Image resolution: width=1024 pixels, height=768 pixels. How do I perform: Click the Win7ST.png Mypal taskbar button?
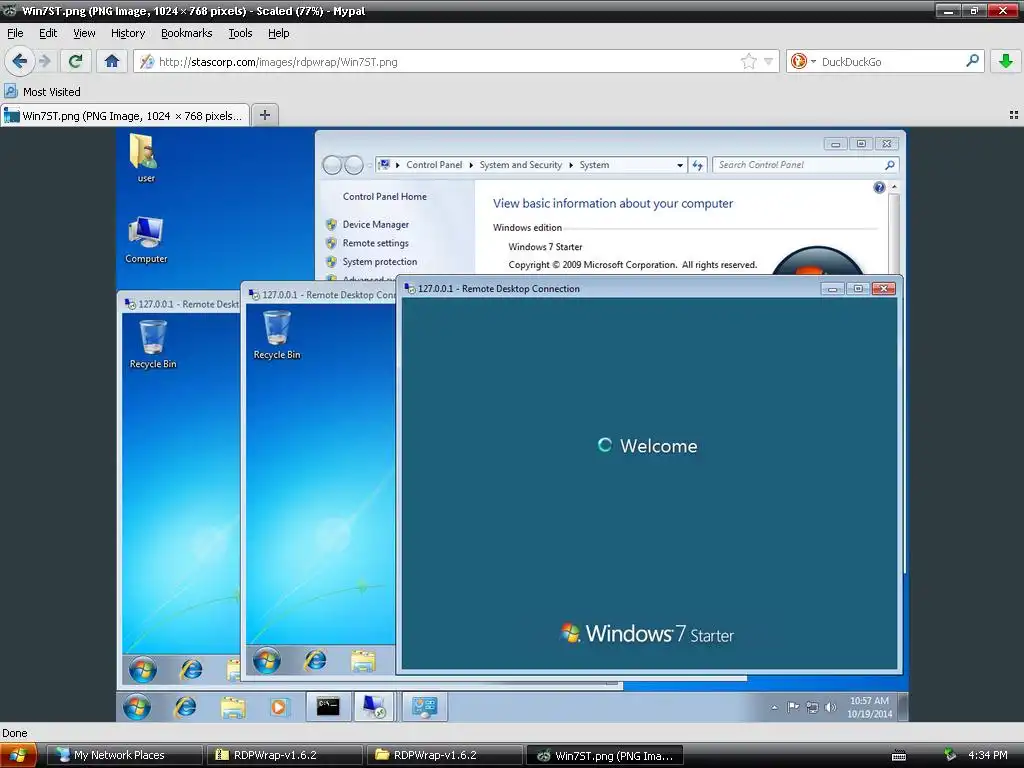coord(605,756)
